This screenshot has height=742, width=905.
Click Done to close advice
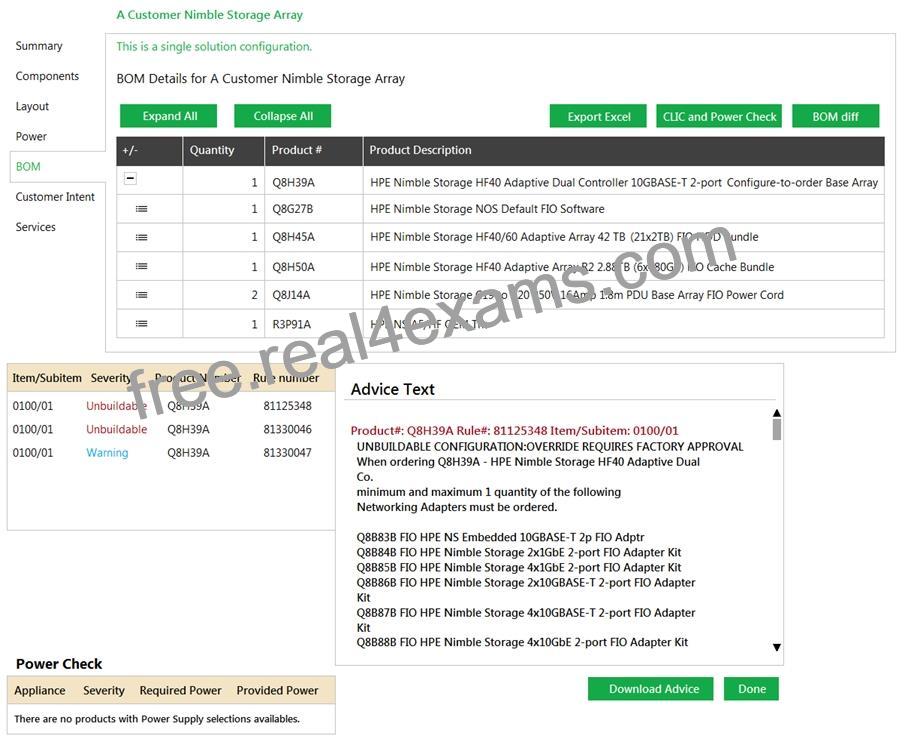(751, 689)
